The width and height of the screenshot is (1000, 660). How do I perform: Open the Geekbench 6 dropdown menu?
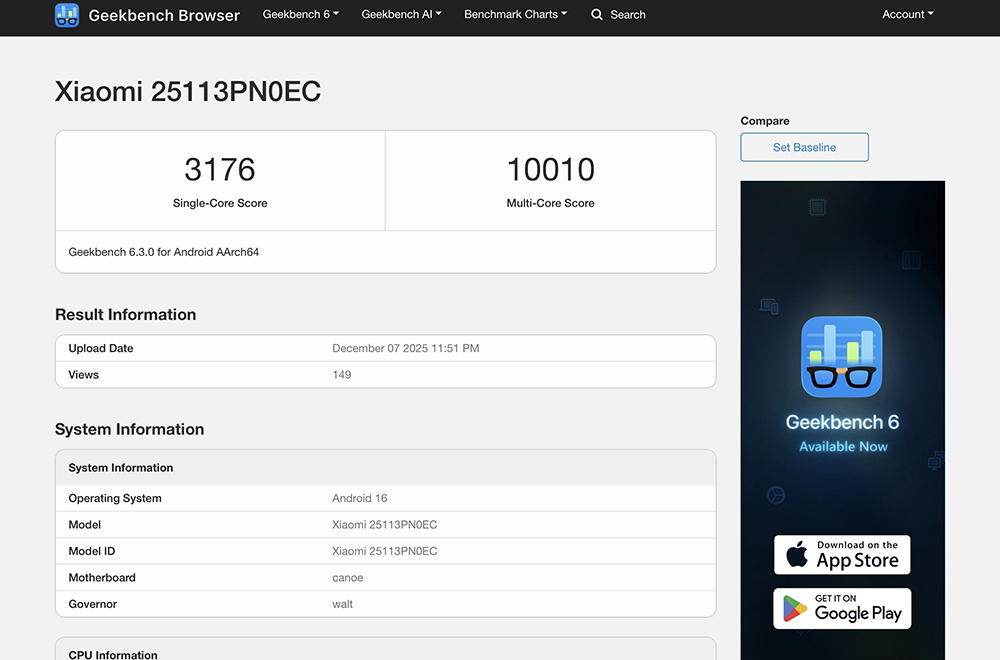pyautogui.click(x=300, y=15)
